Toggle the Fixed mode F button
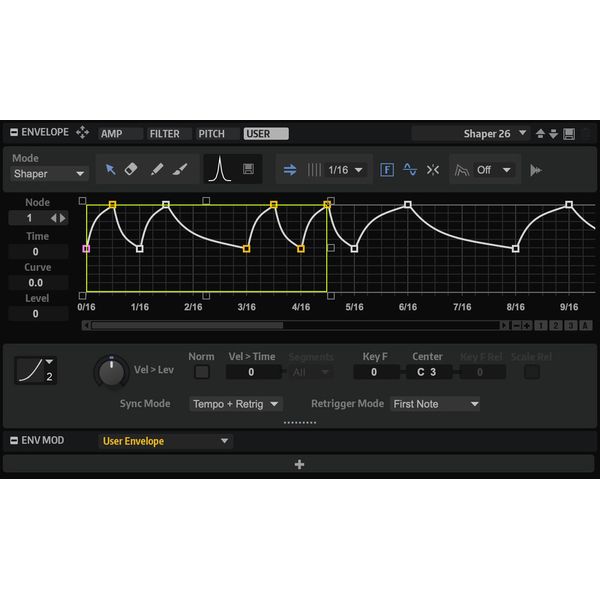The height and width of the screenshot is (600, 600). click(387, 170)
